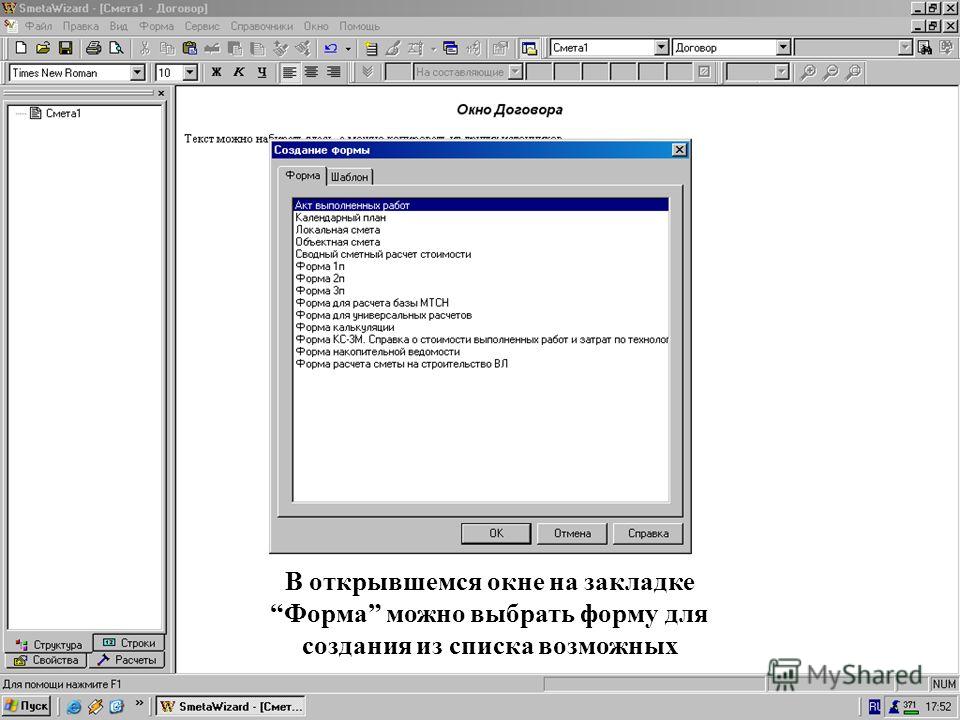Create a new document via toolbar icon
Viewport: 960px width, 720px height.
point(21,48)
